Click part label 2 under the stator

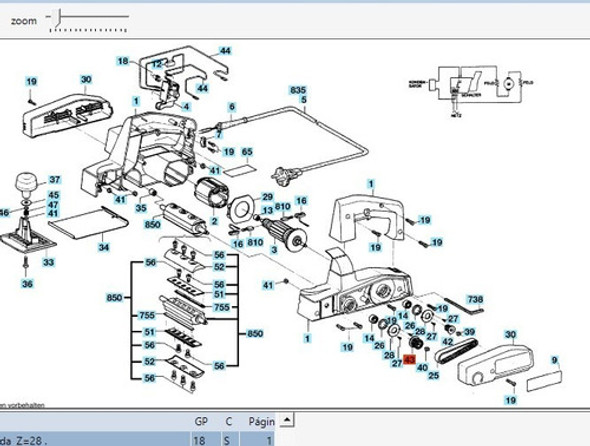point(214,221)
